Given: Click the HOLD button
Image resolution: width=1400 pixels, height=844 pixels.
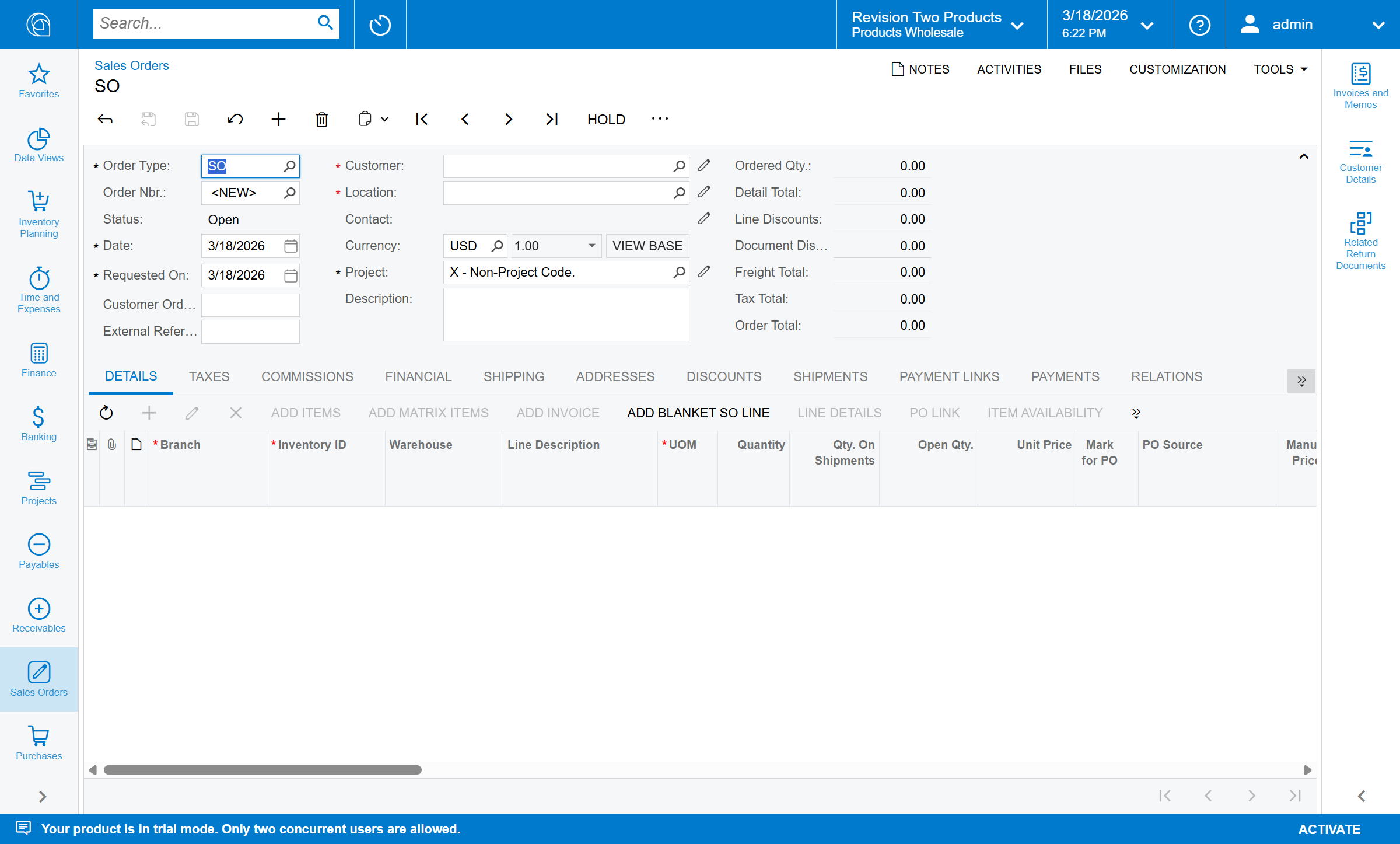Looking at the screenshot, I should click(606, 120).
